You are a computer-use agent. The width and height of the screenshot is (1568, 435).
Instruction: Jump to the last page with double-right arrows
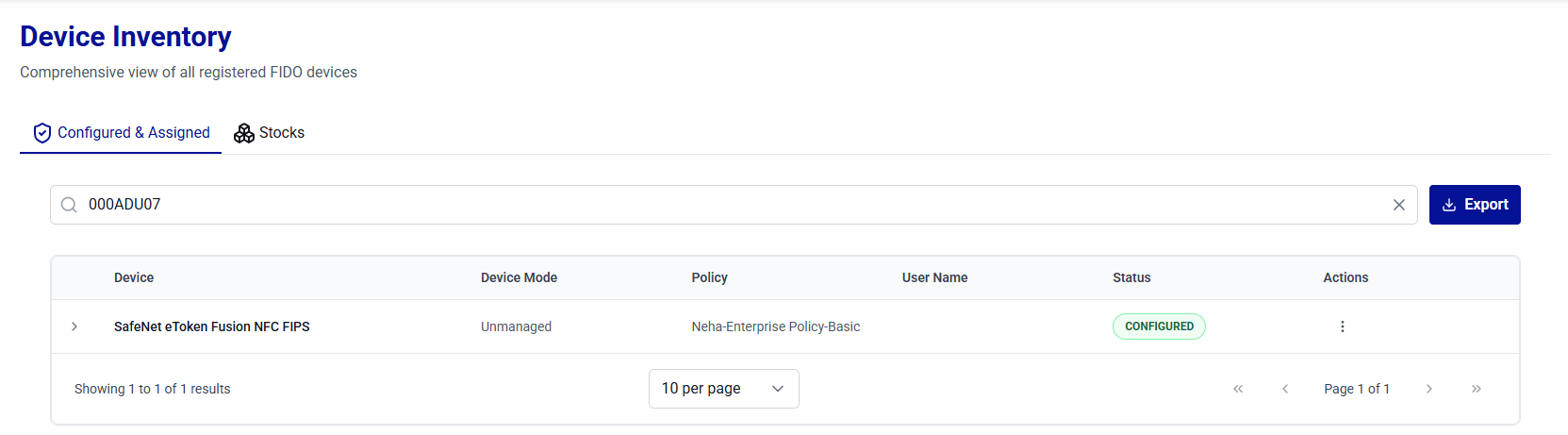click(x=1477, y=389)
